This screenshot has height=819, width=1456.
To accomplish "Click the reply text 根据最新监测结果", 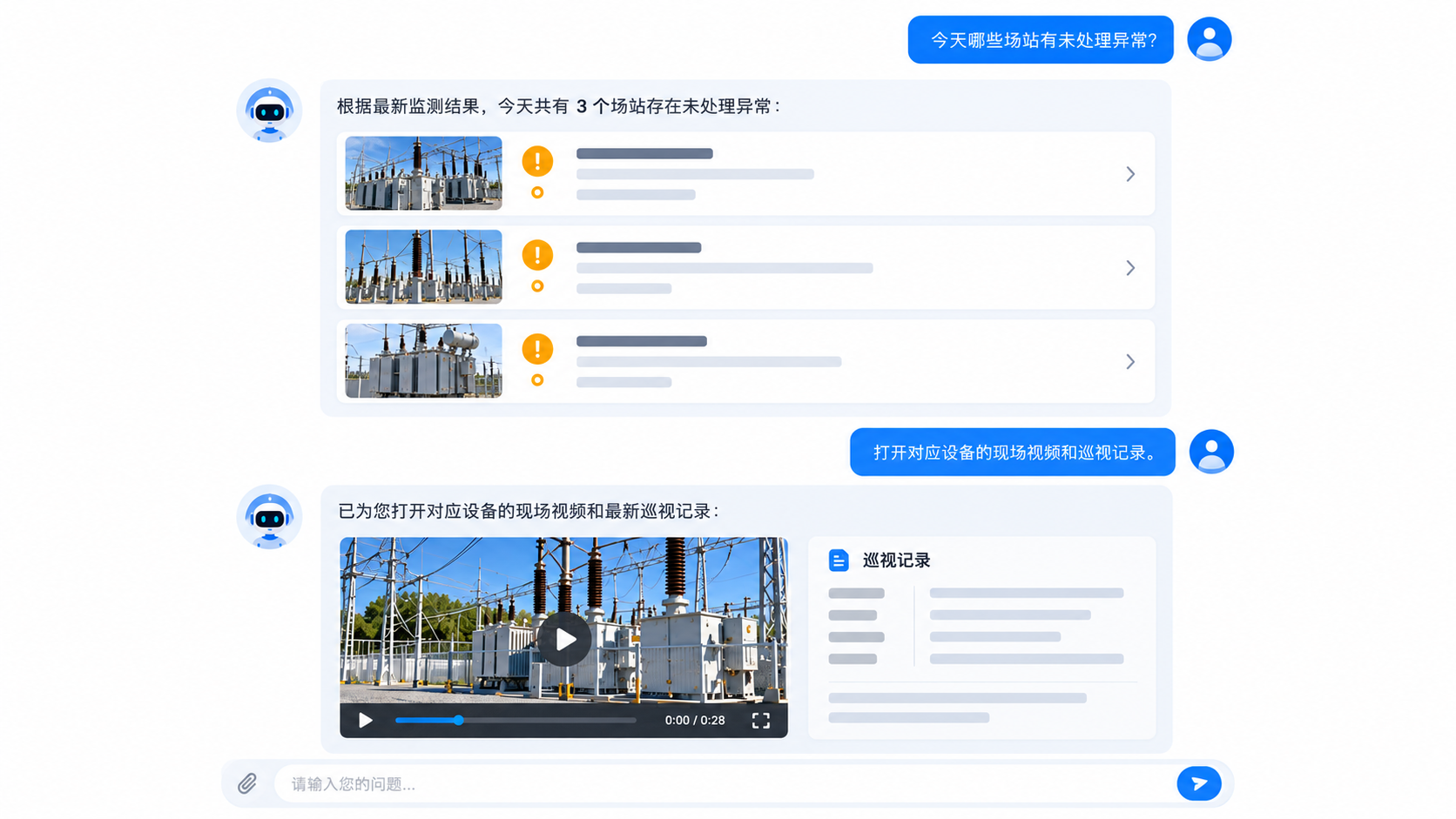I will 408,106.
